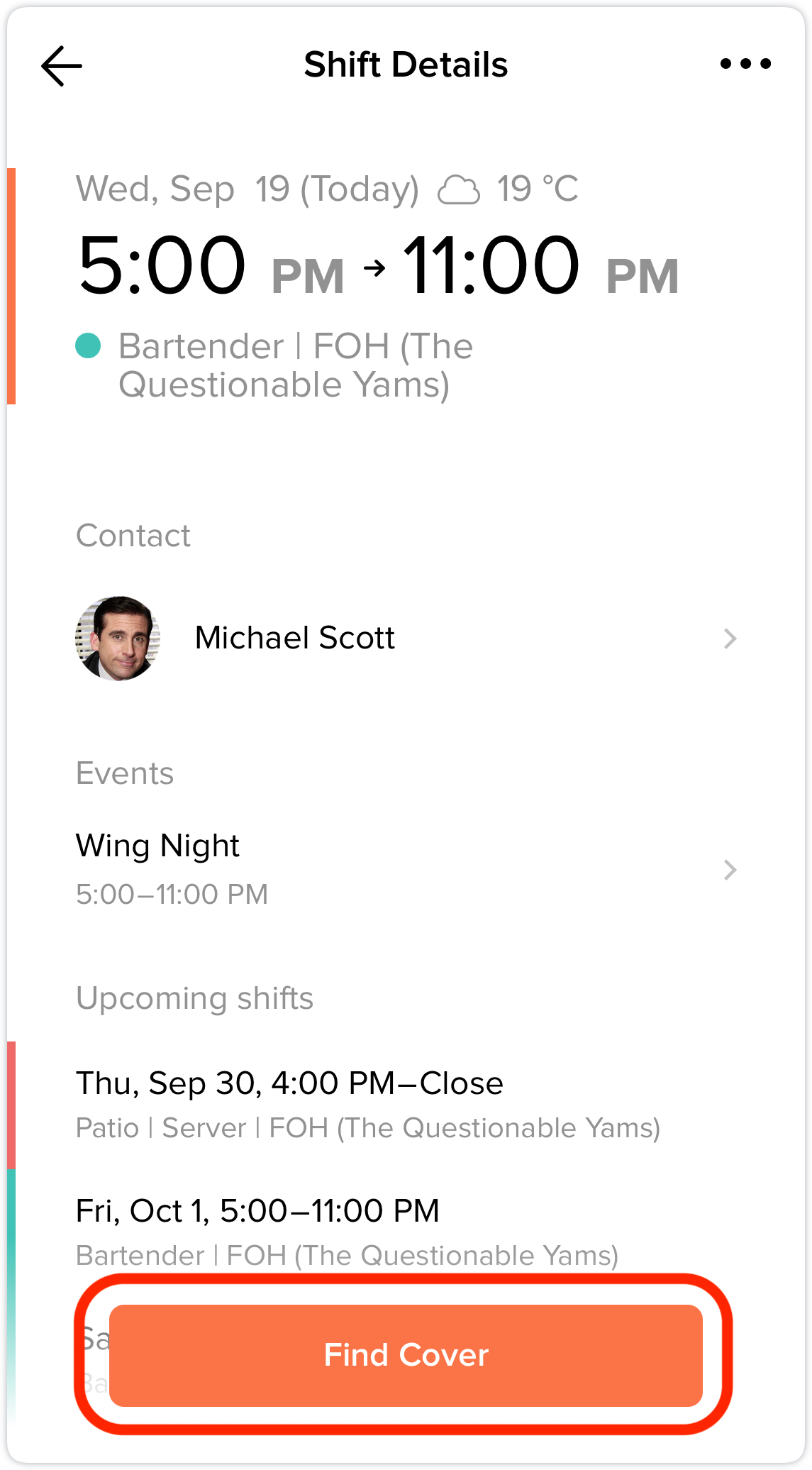This screenshot has width=812, height=1470.
Task: Tap the Wed, Sep 19 (Today) date
Action: (x=248, y=189)
